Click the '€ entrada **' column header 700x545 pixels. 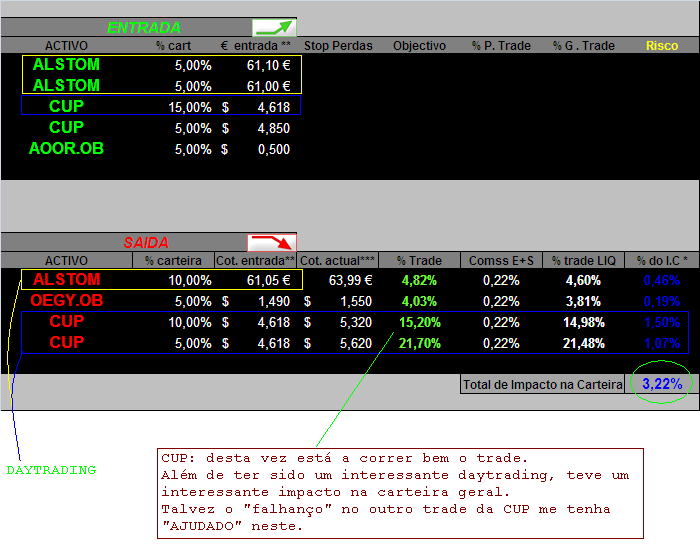(x=256, y=46)
